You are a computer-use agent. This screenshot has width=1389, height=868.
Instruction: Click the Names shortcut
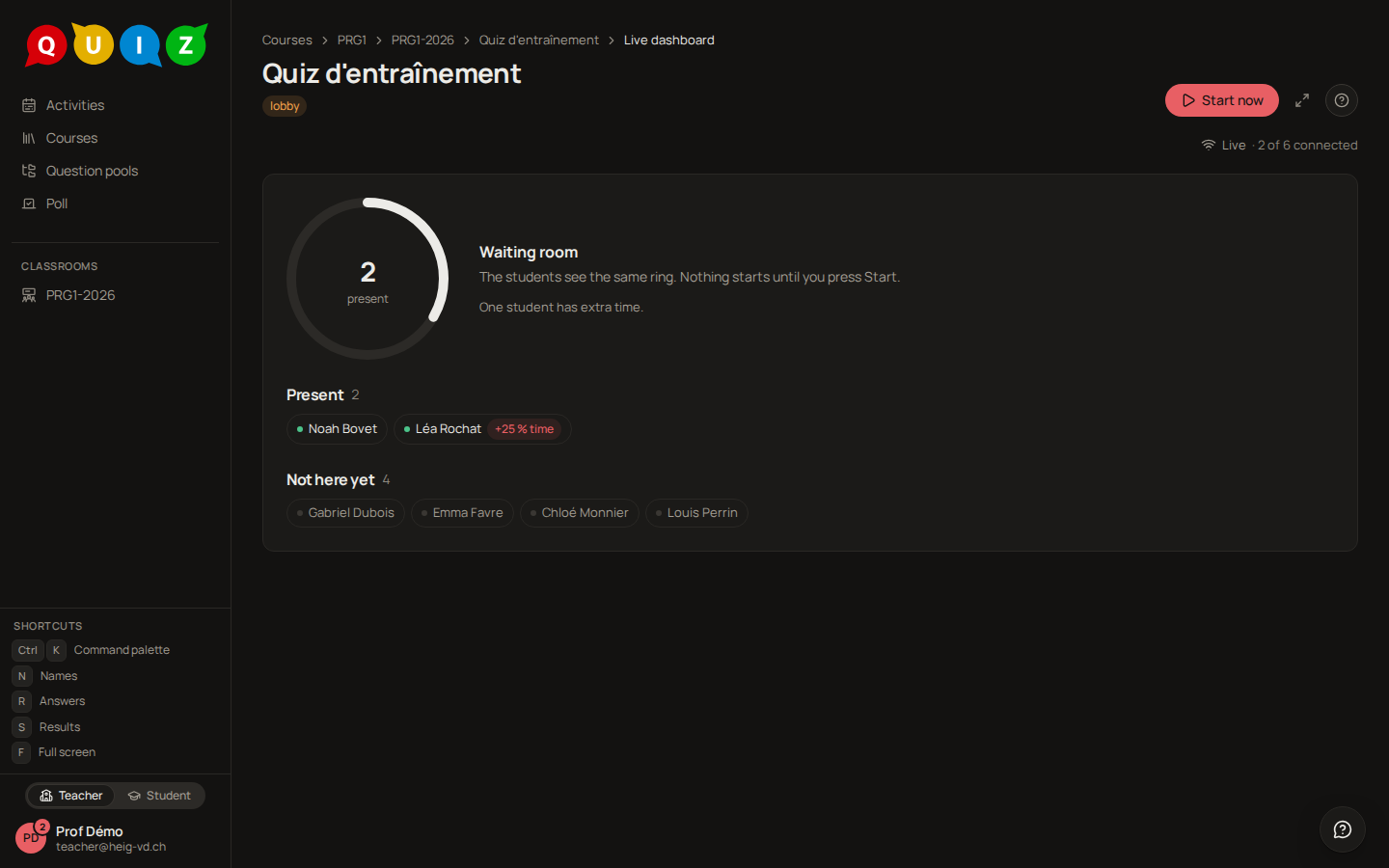coord(45,676)
